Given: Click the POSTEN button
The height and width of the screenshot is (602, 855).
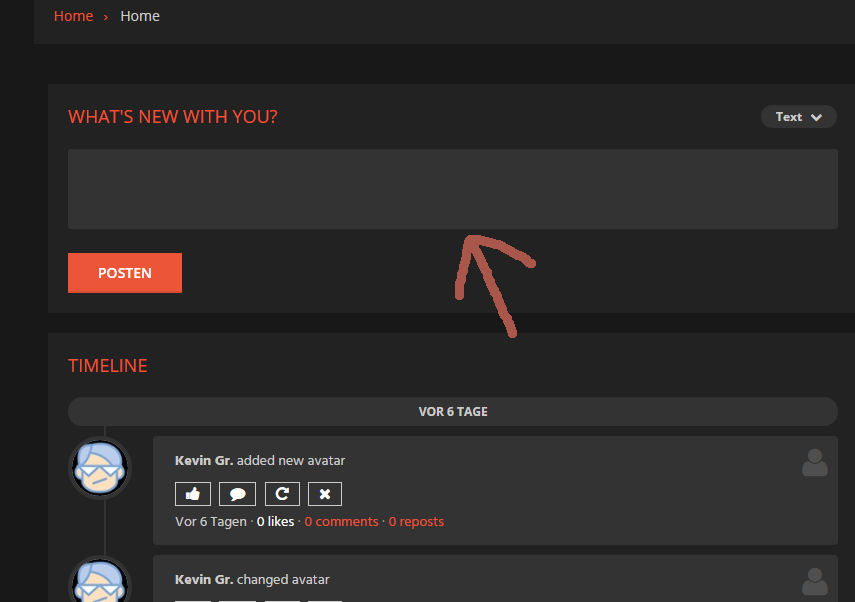Looking at the screenshot, I should (x=125, y=273).
